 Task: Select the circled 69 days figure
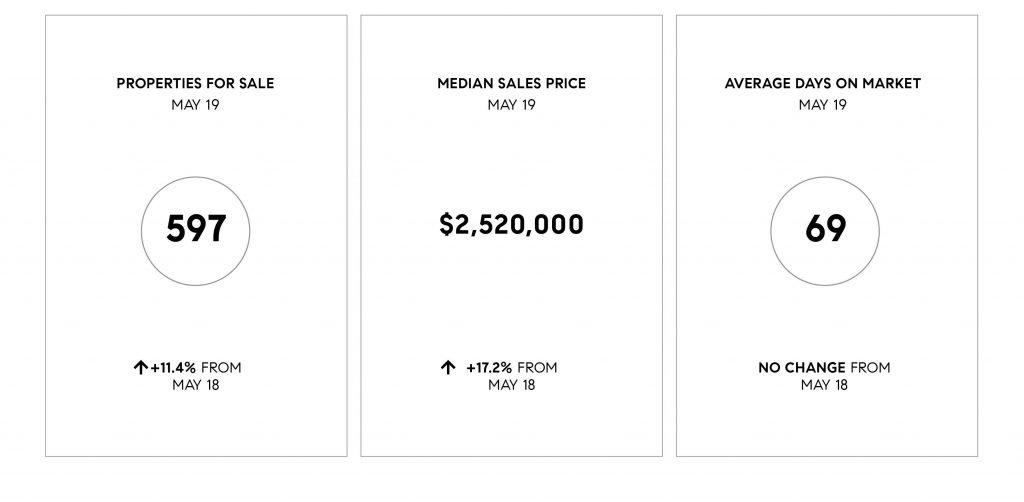(x=825, y=230)
